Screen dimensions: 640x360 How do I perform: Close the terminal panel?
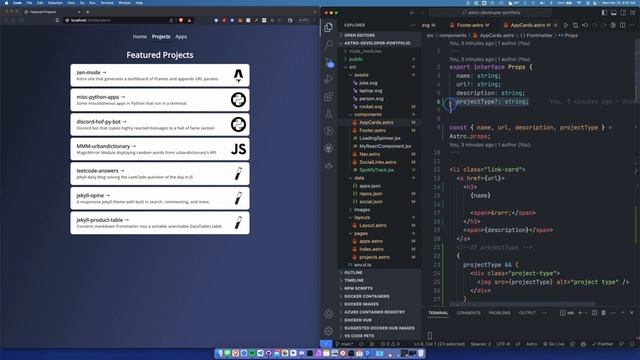pyautogui.click(x=632, y=313)
